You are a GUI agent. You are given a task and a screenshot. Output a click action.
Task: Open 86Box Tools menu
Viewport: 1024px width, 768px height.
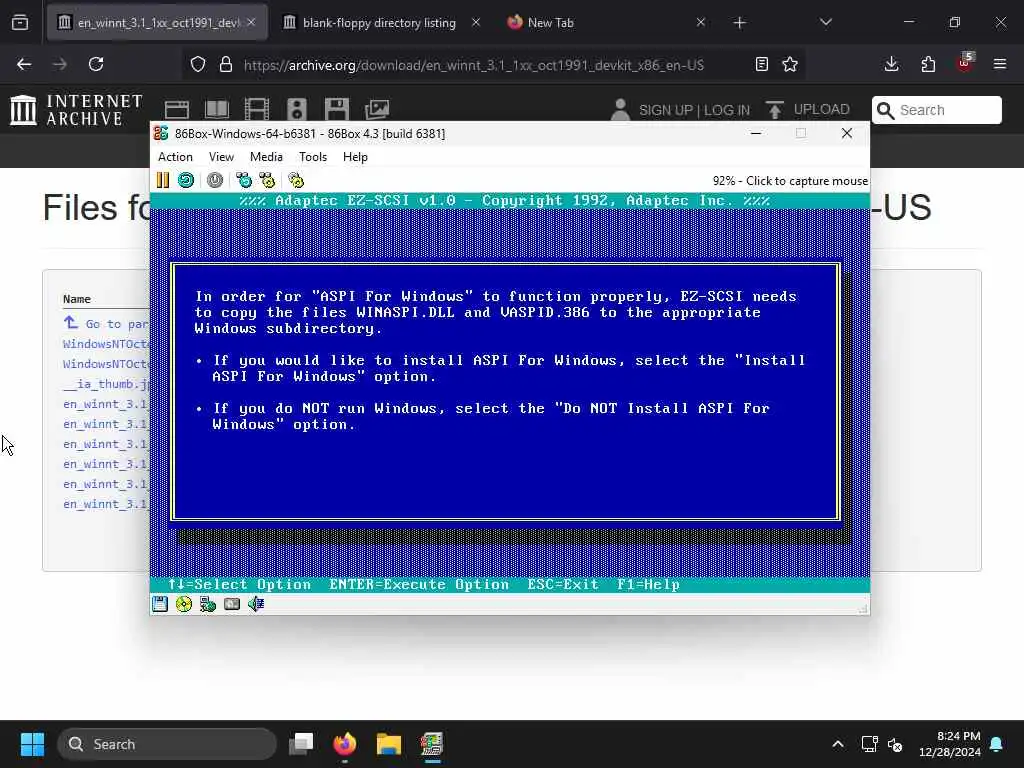[313, 157]
